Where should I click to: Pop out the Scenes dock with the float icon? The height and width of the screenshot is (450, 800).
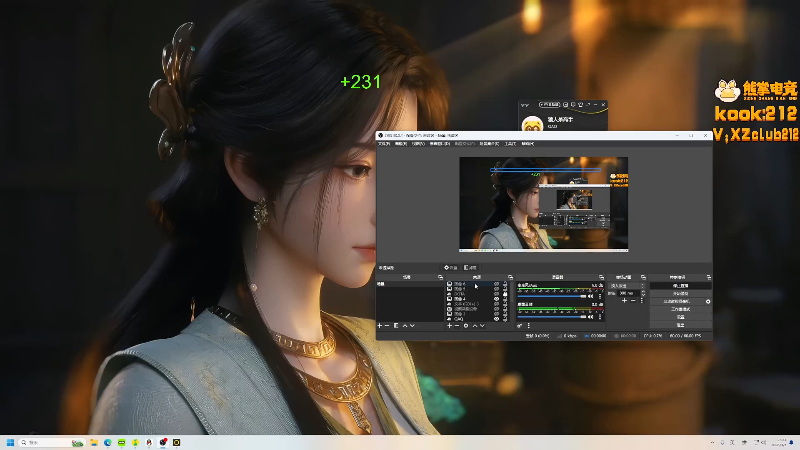tap(440, 277)
